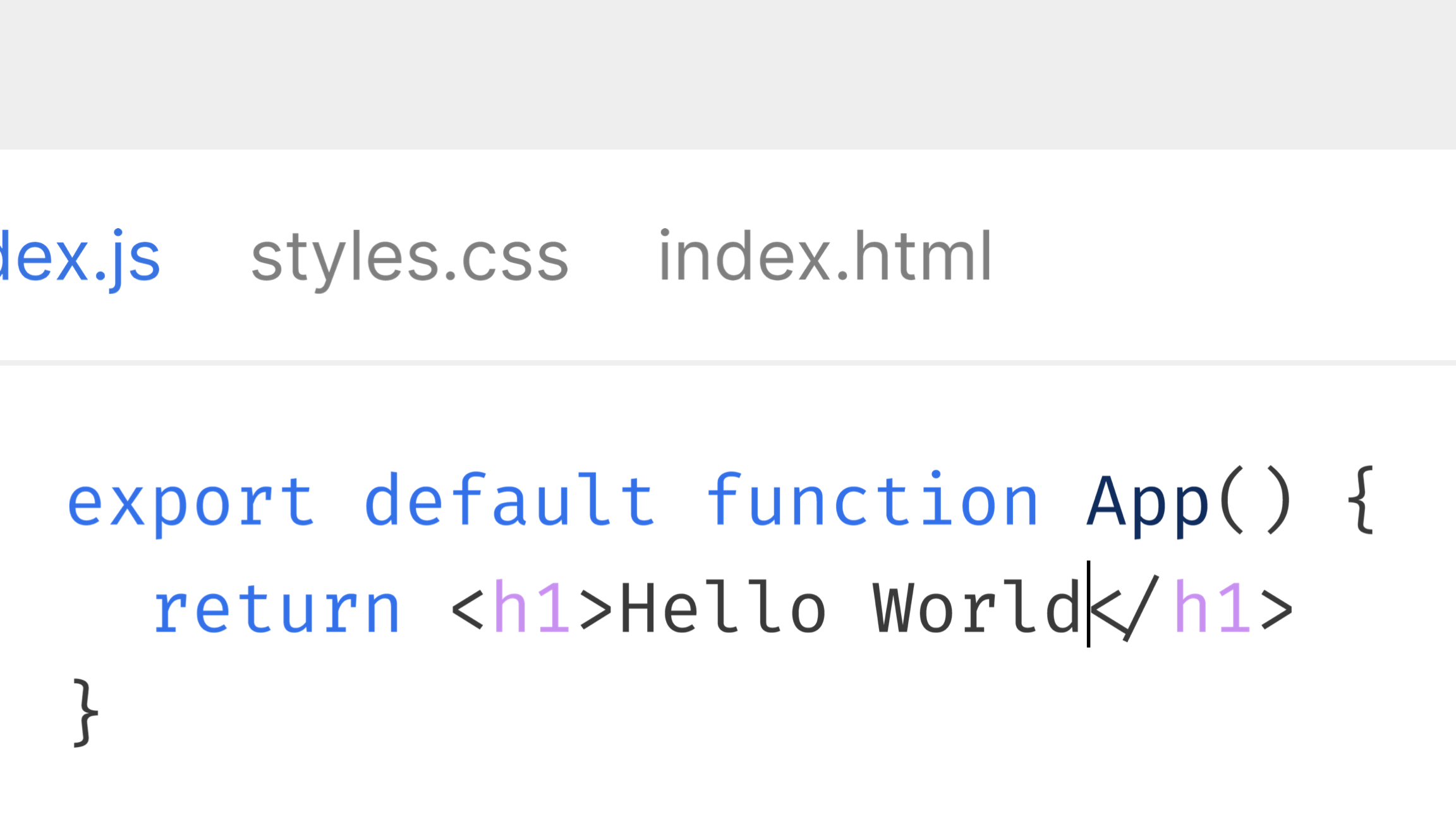Click the text cursor position after World
Viewport: 1456px width, 819px height.
pos(1088,608)
